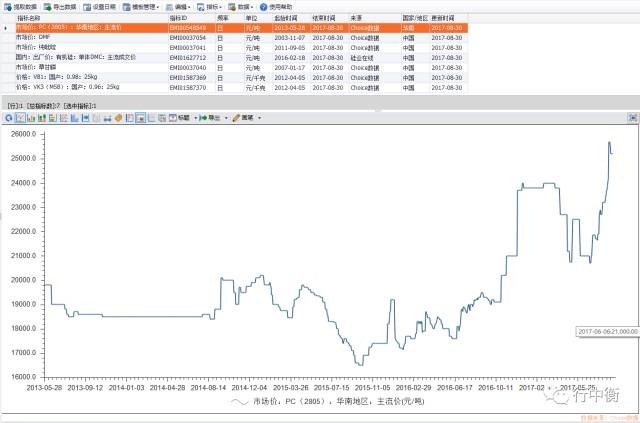
Task: Open the 数据 dropdown menu
Action: click(240, 7)
